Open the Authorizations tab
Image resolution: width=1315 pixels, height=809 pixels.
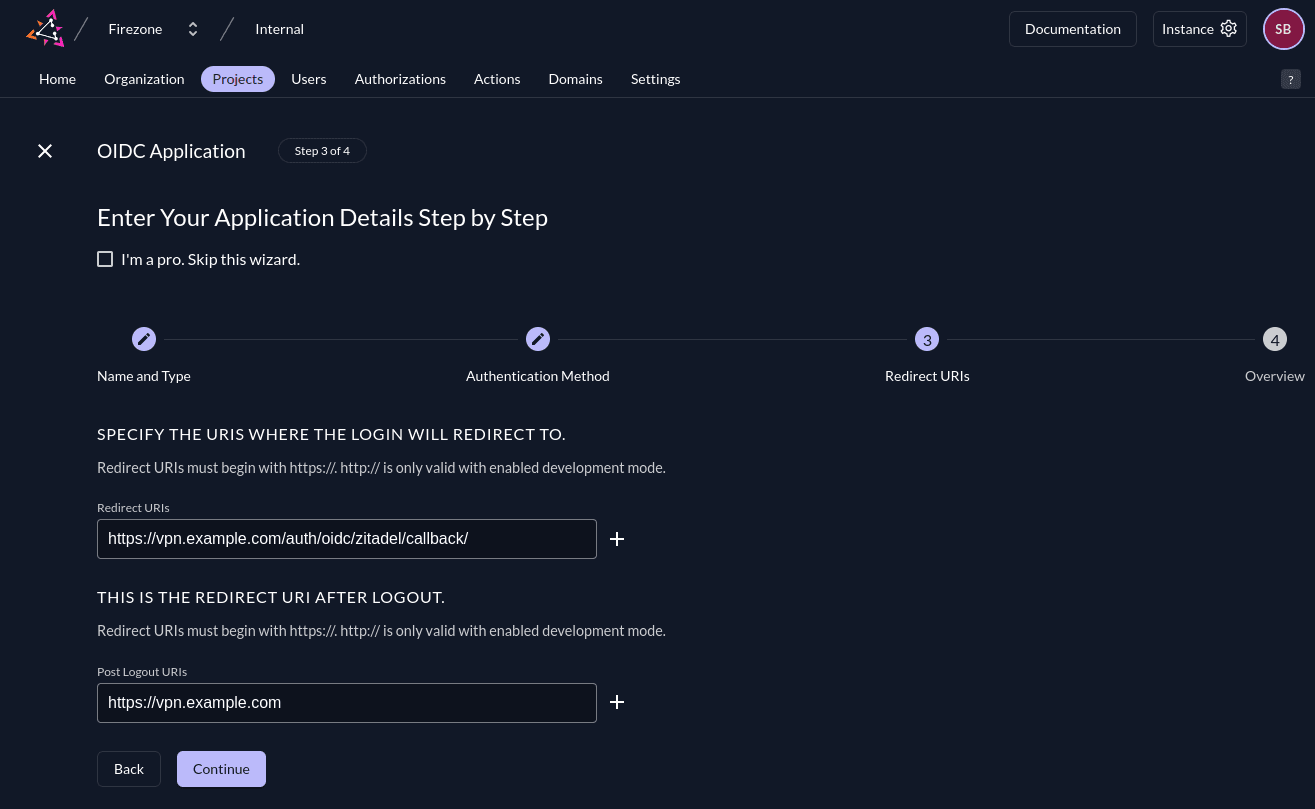click(x=400, y=79)
